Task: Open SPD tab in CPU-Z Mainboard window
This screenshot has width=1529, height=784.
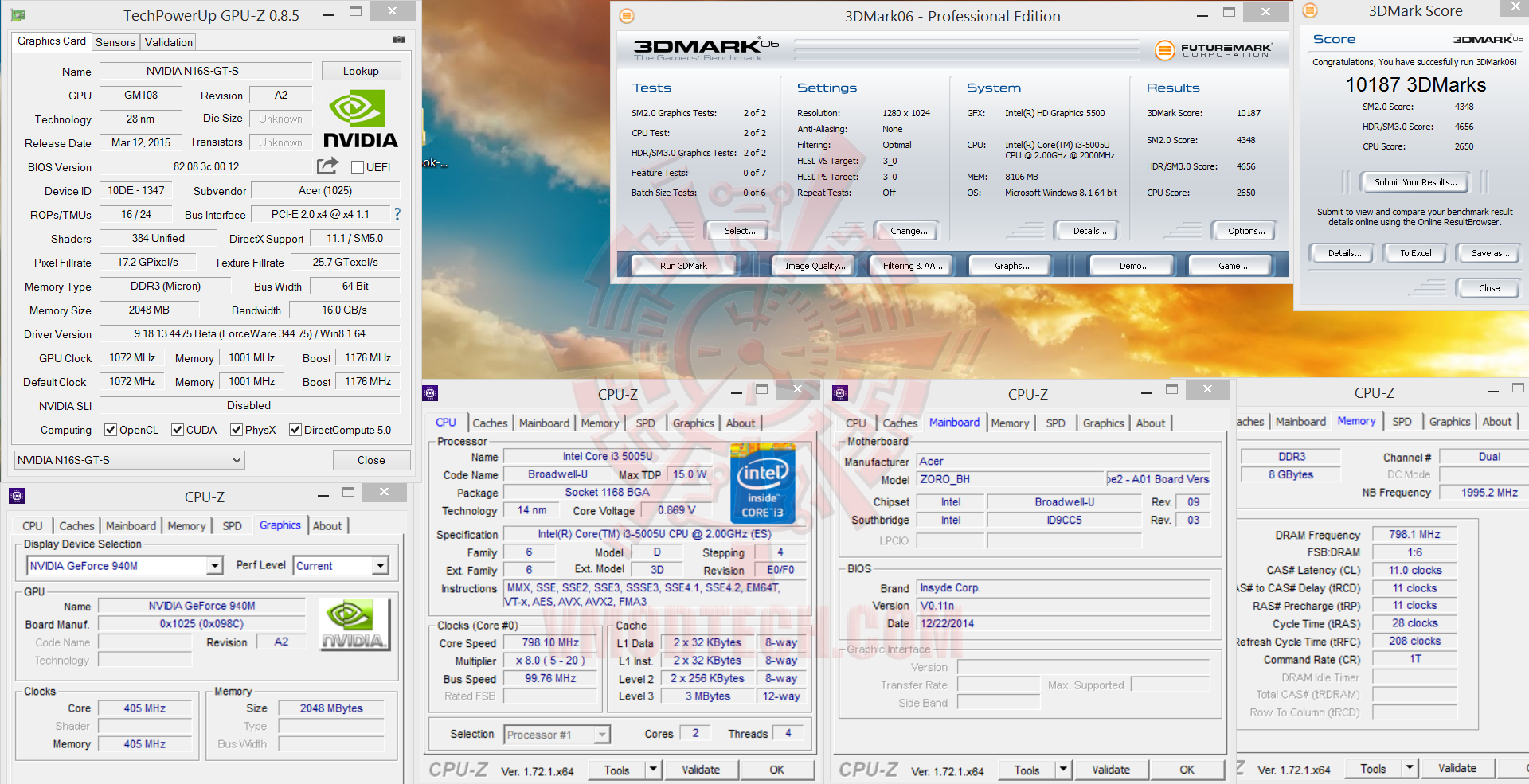Action: click(x=1056, y=423)
